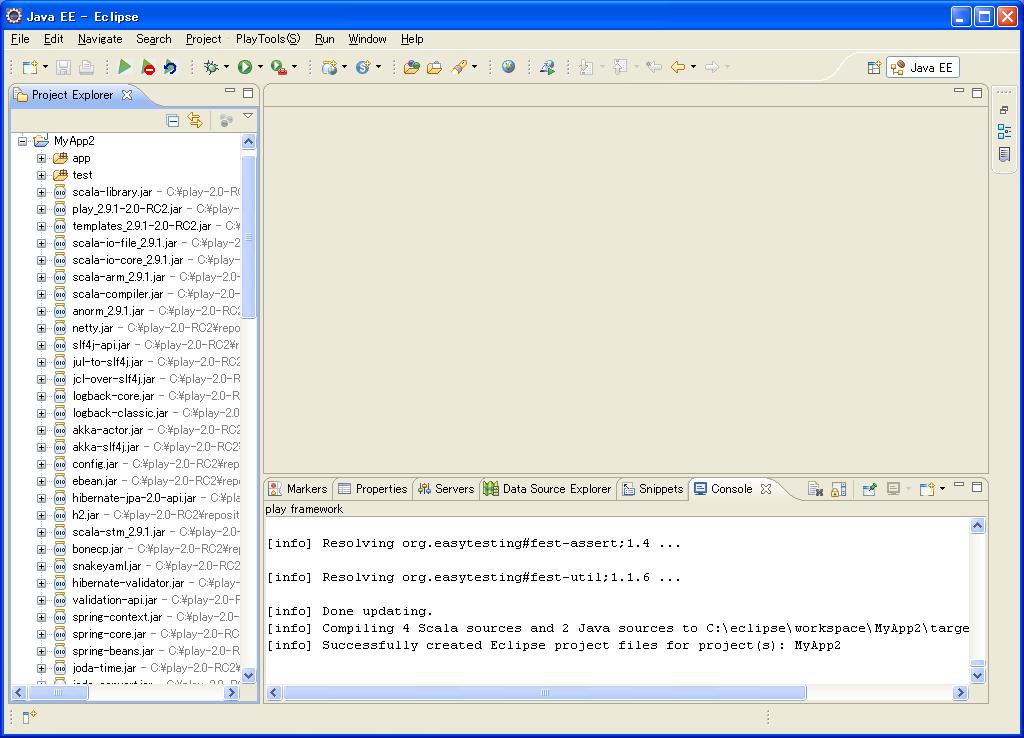Open the File menu

[x=20, y=39]
